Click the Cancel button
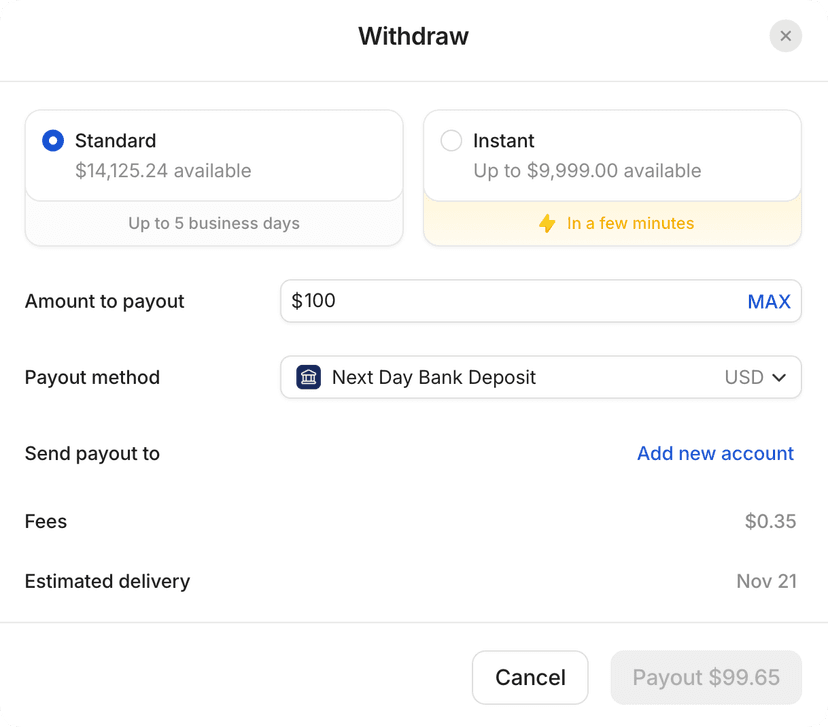 click(x=530, y=677)
